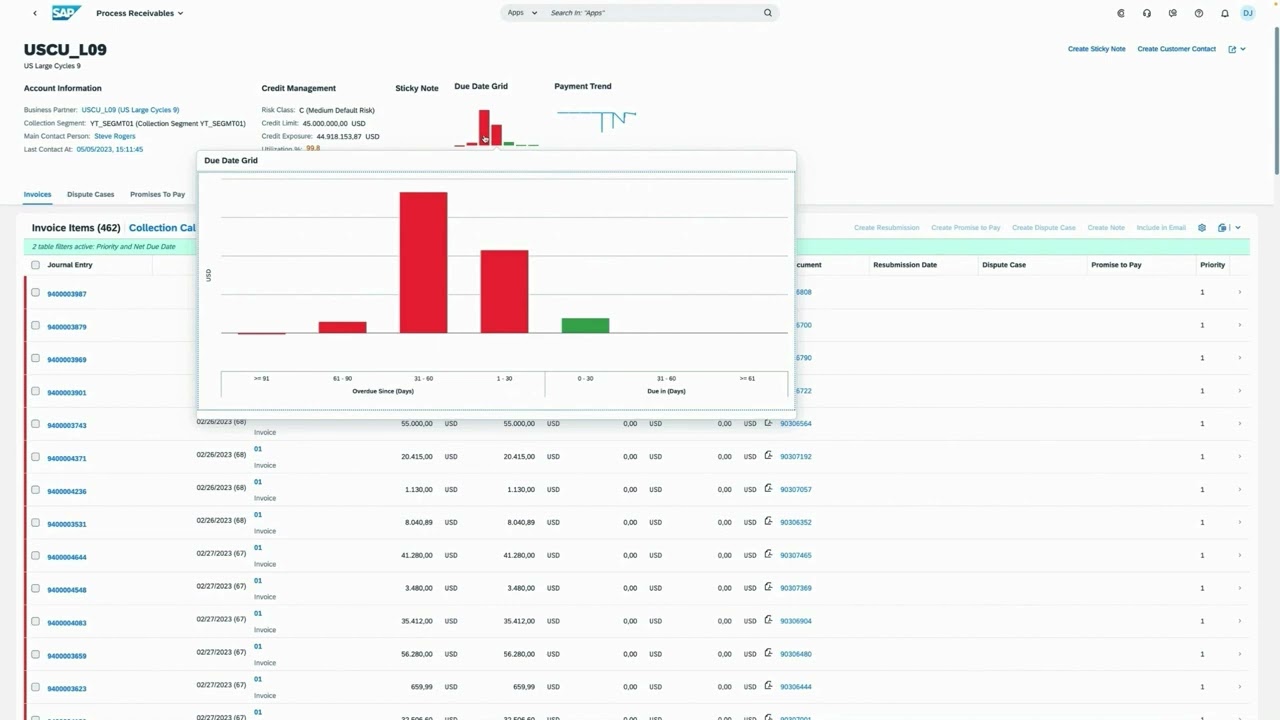Click attachment icon next to 90307057
Image resolution: width=1280 pixels, height=720 pixels.
(x=768, y=489)
